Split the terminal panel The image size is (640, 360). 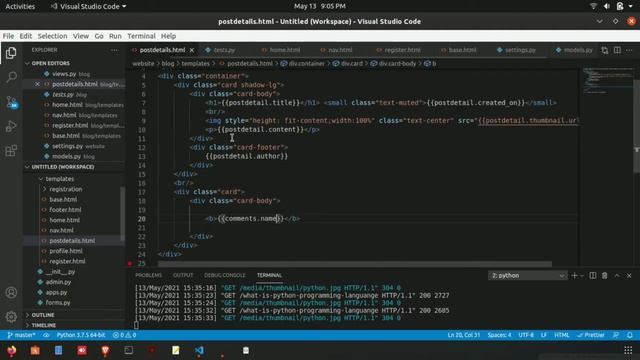click(593, 276)
